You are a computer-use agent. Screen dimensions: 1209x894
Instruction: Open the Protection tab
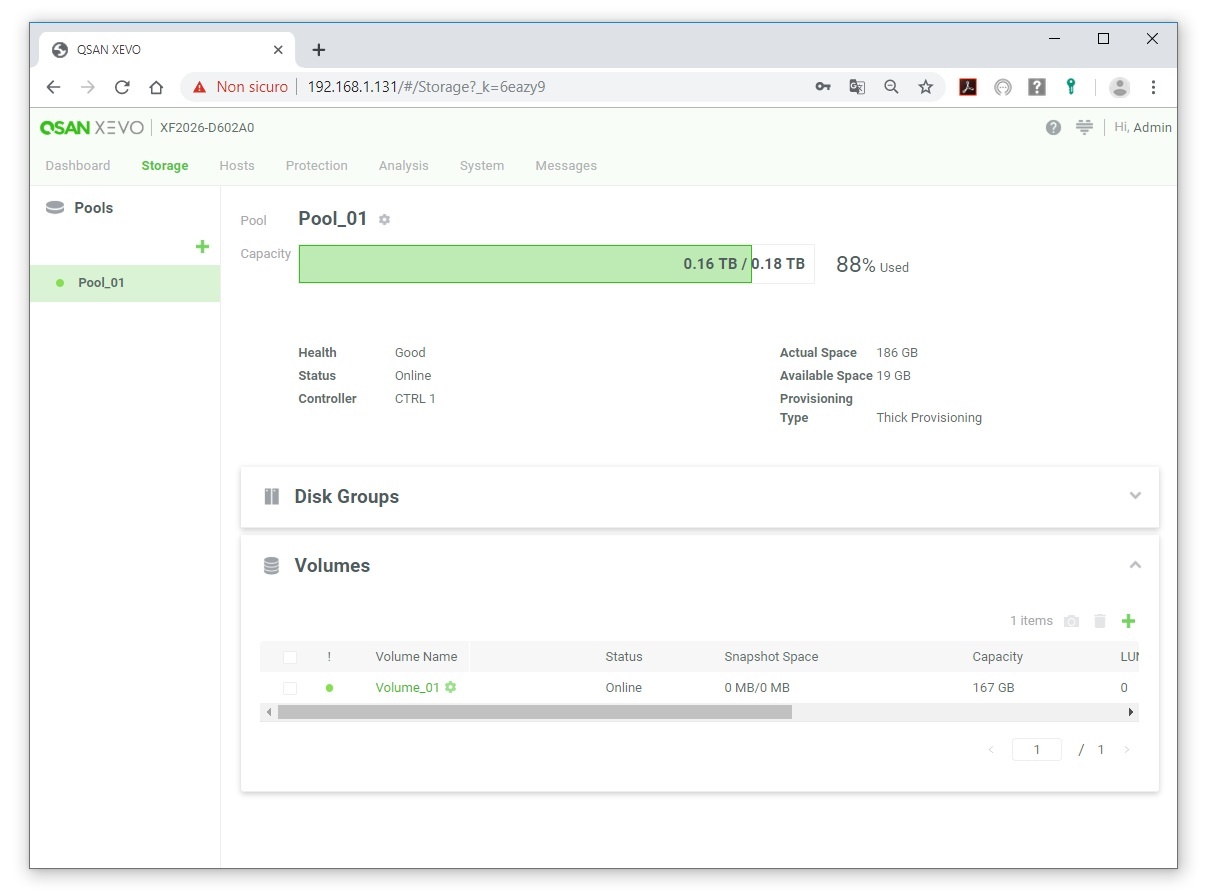316,166
